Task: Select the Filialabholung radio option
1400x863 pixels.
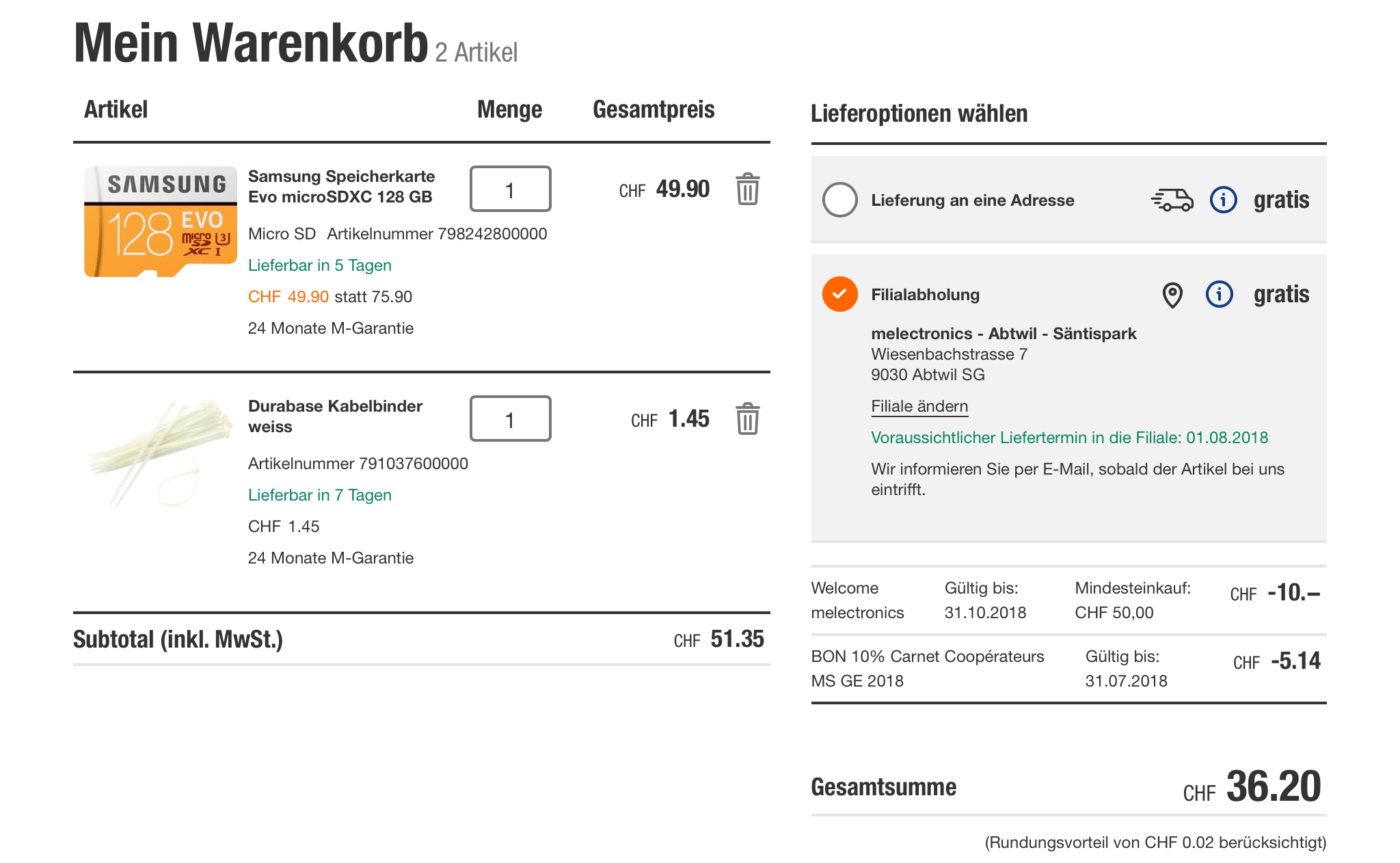Action: [840, 294]
